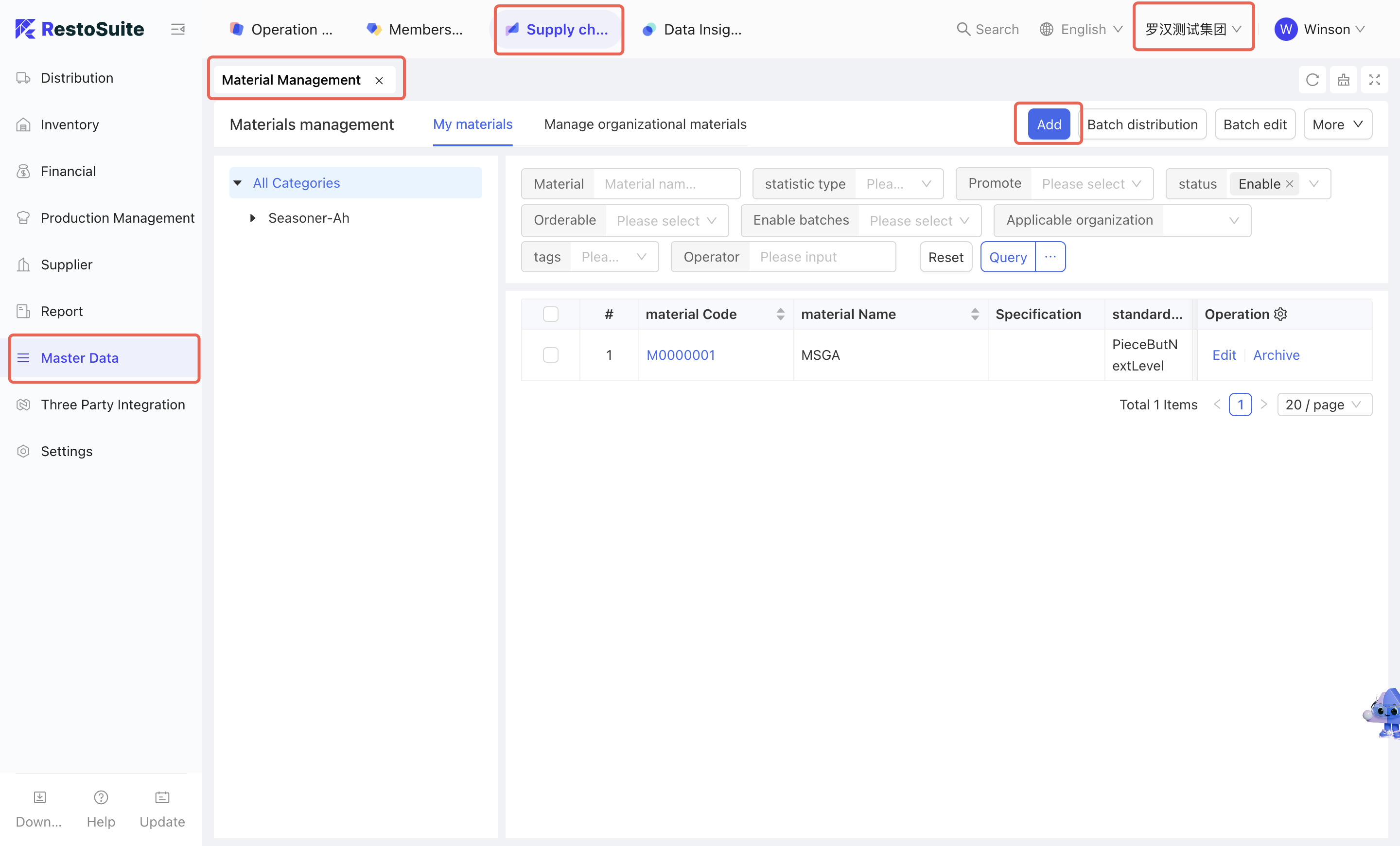The width and height of the screenshot is (1400, 846).
Task: Switch to Manage organizational materials tab
Action: [x=645, y=124]
